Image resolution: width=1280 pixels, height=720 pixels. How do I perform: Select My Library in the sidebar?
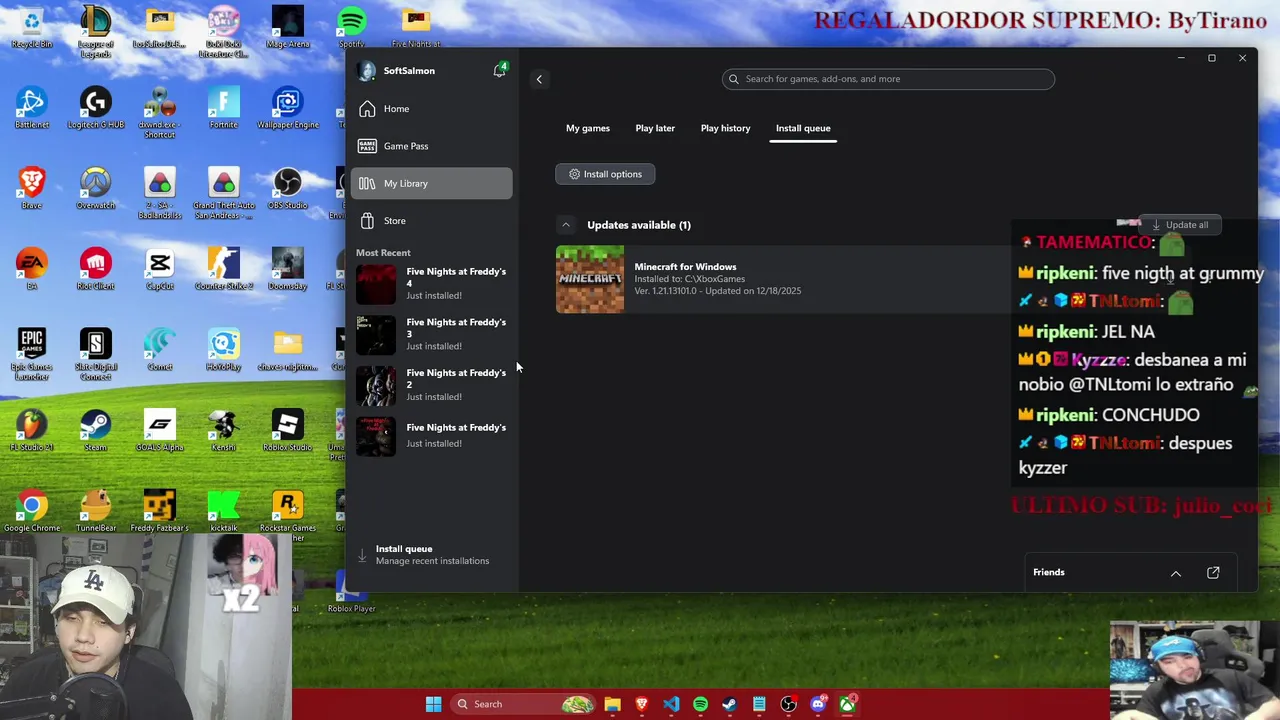click(x=431, y=183)
